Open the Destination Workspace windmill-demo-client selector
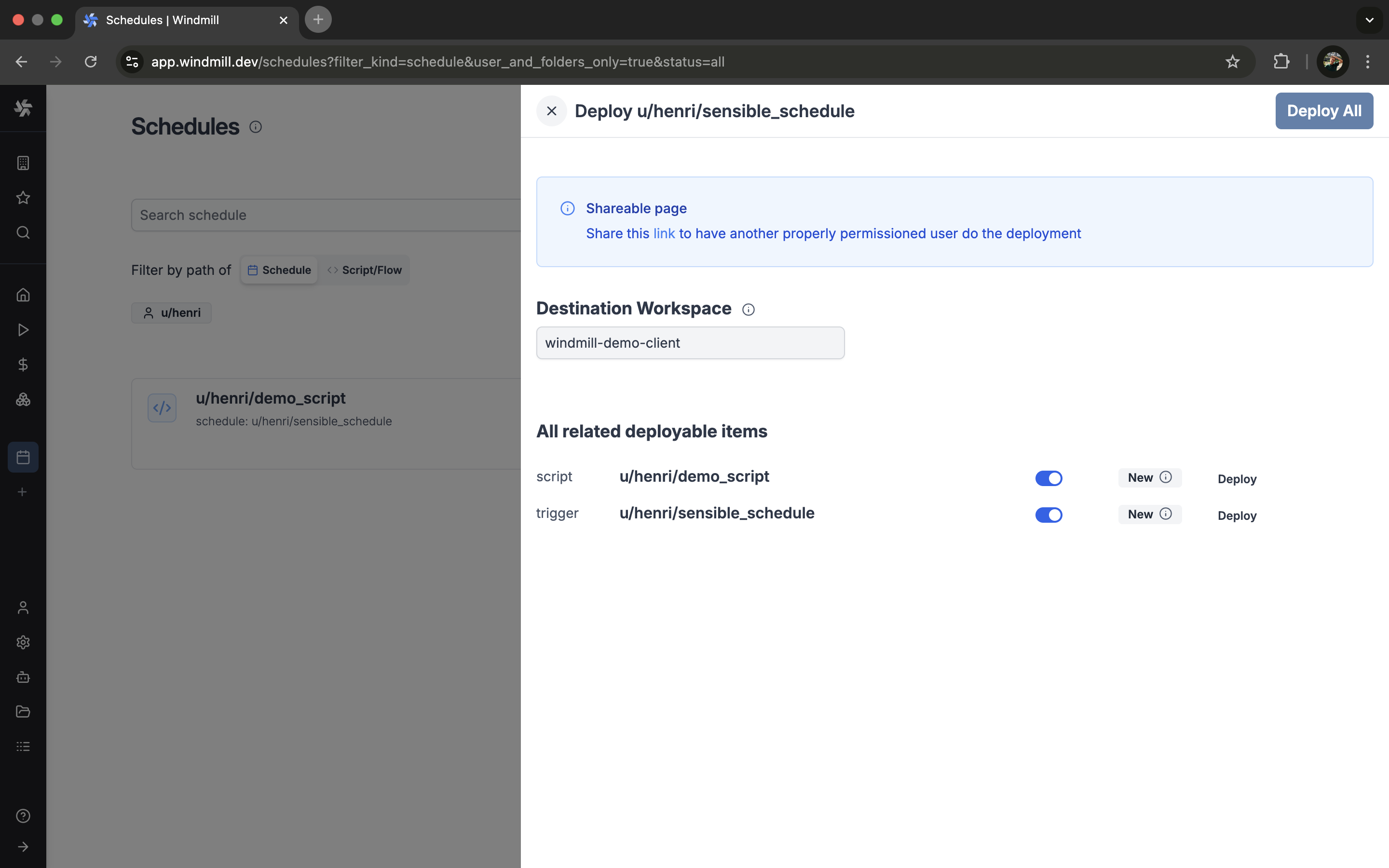This screenshot has height=868, width=1389. 690,343
